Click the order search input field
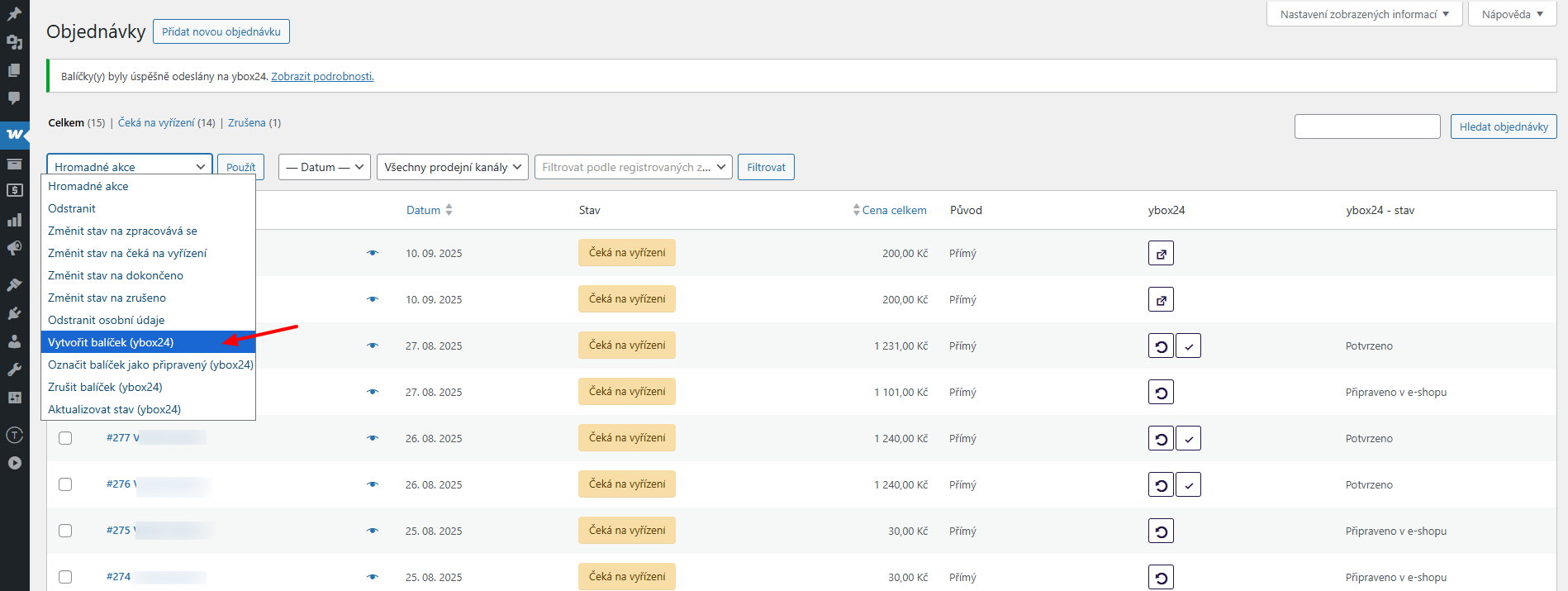 [1366, 126]
